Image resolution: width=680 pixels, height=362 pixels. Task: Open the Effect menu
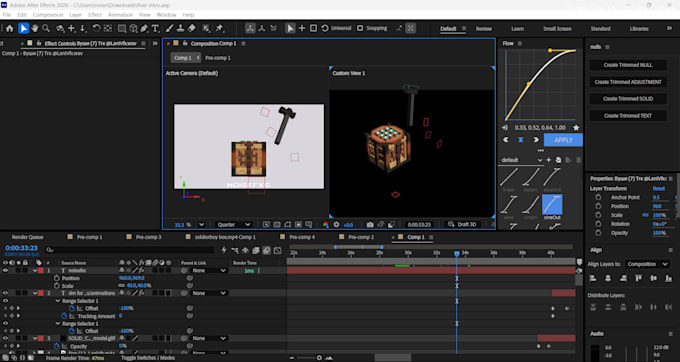(x=95, y=15)
